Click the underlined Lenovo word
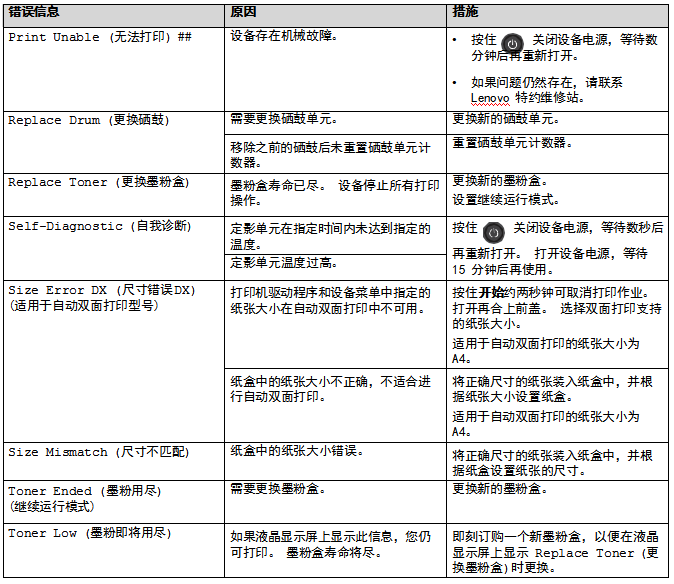Screen dimensions: 674x584 [490, 98]
